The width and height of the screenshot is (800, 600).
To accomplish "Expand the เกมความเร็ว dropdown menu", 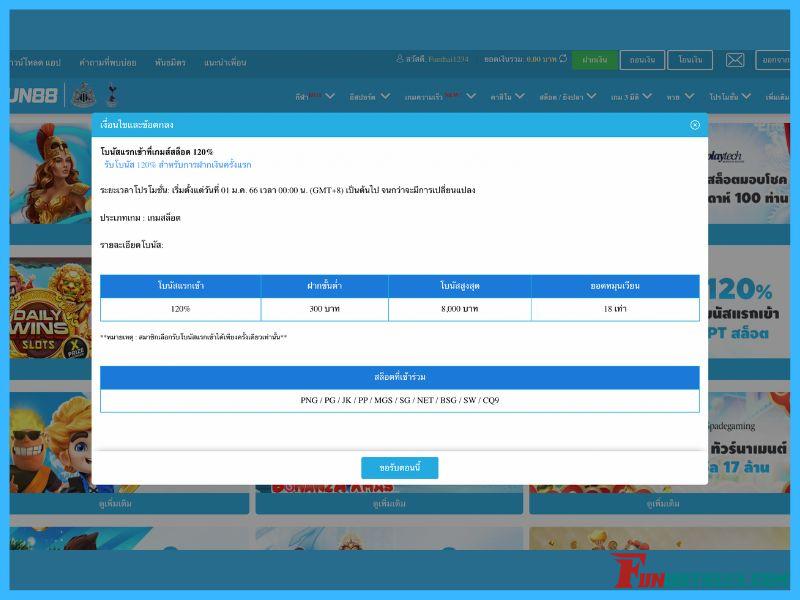I will point(440,96).
